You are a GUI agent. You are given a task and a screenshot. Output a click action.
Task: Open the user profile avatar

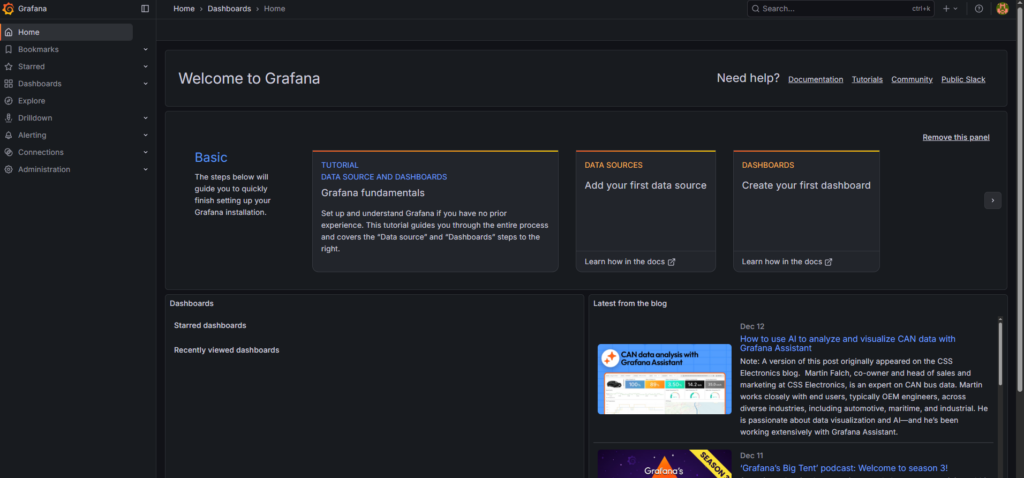1002,8
